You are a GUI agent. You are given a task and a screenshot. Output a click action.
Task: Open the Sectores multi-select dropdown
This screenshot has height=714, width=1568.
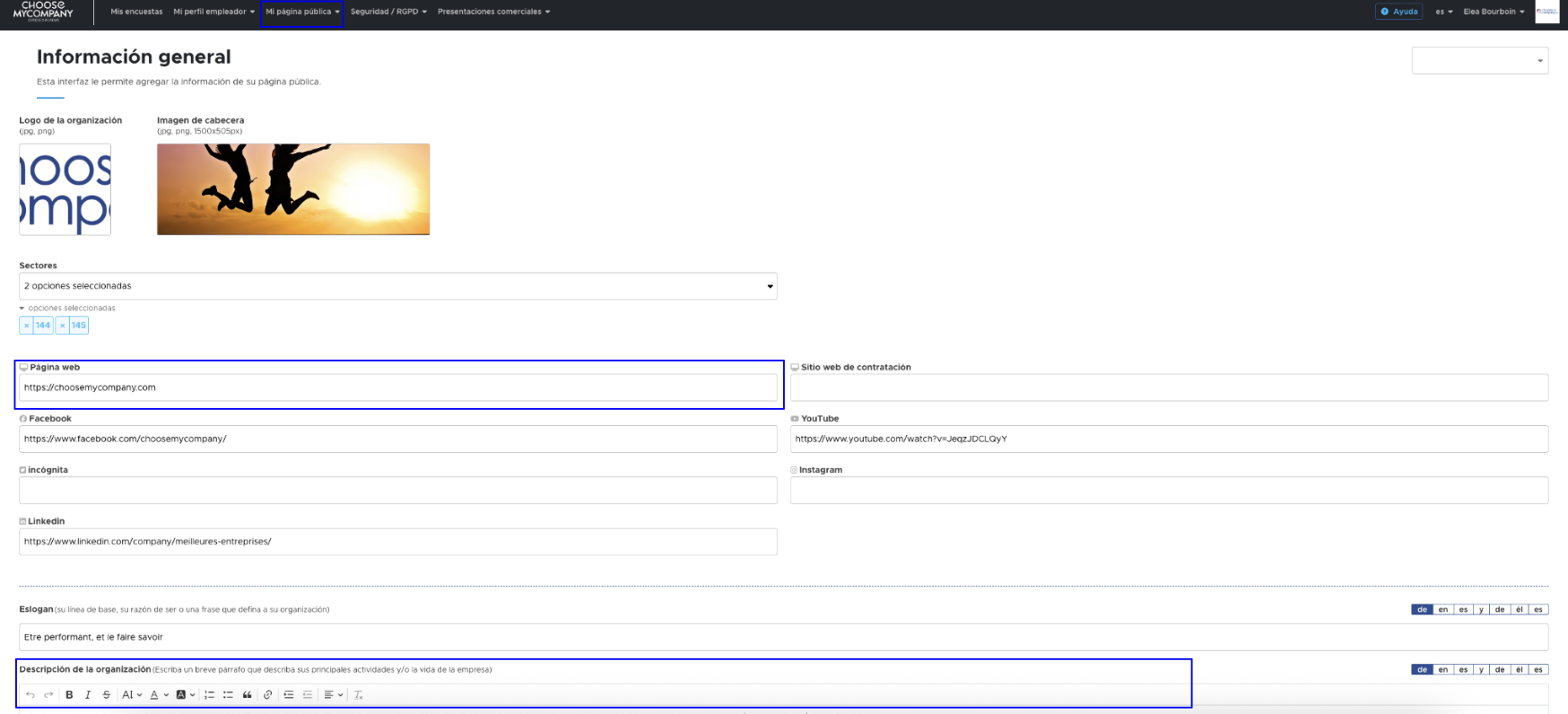coord(397,286)
